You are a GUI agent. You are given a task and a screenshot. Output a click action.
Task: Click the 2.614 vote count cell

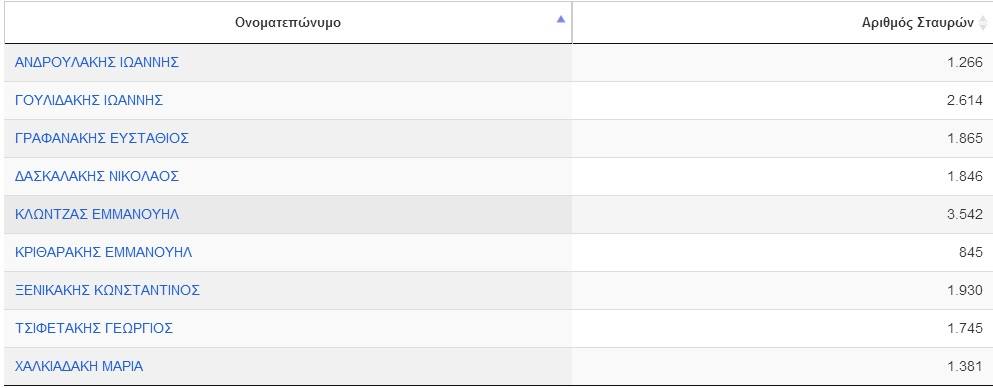(782, 100)
